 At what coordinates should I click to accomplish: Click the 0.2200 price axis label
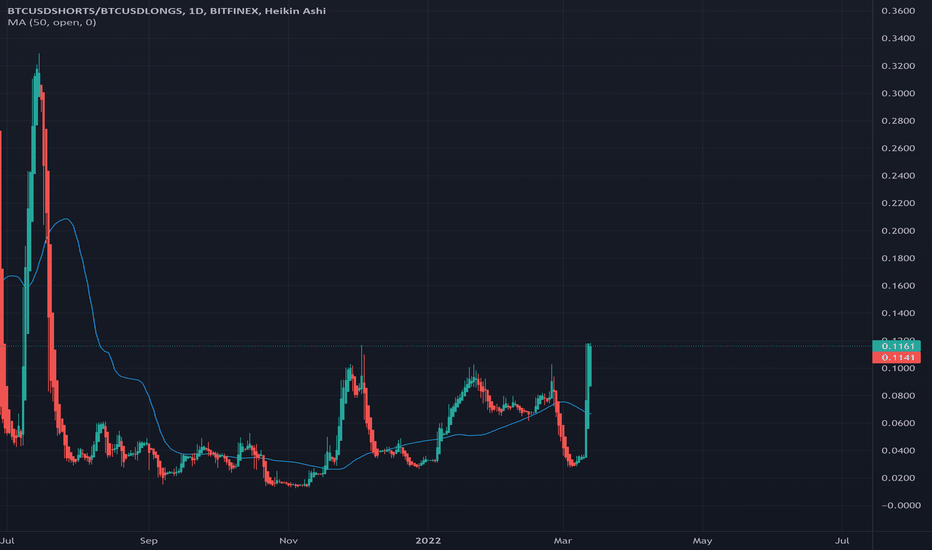[898, 203]
